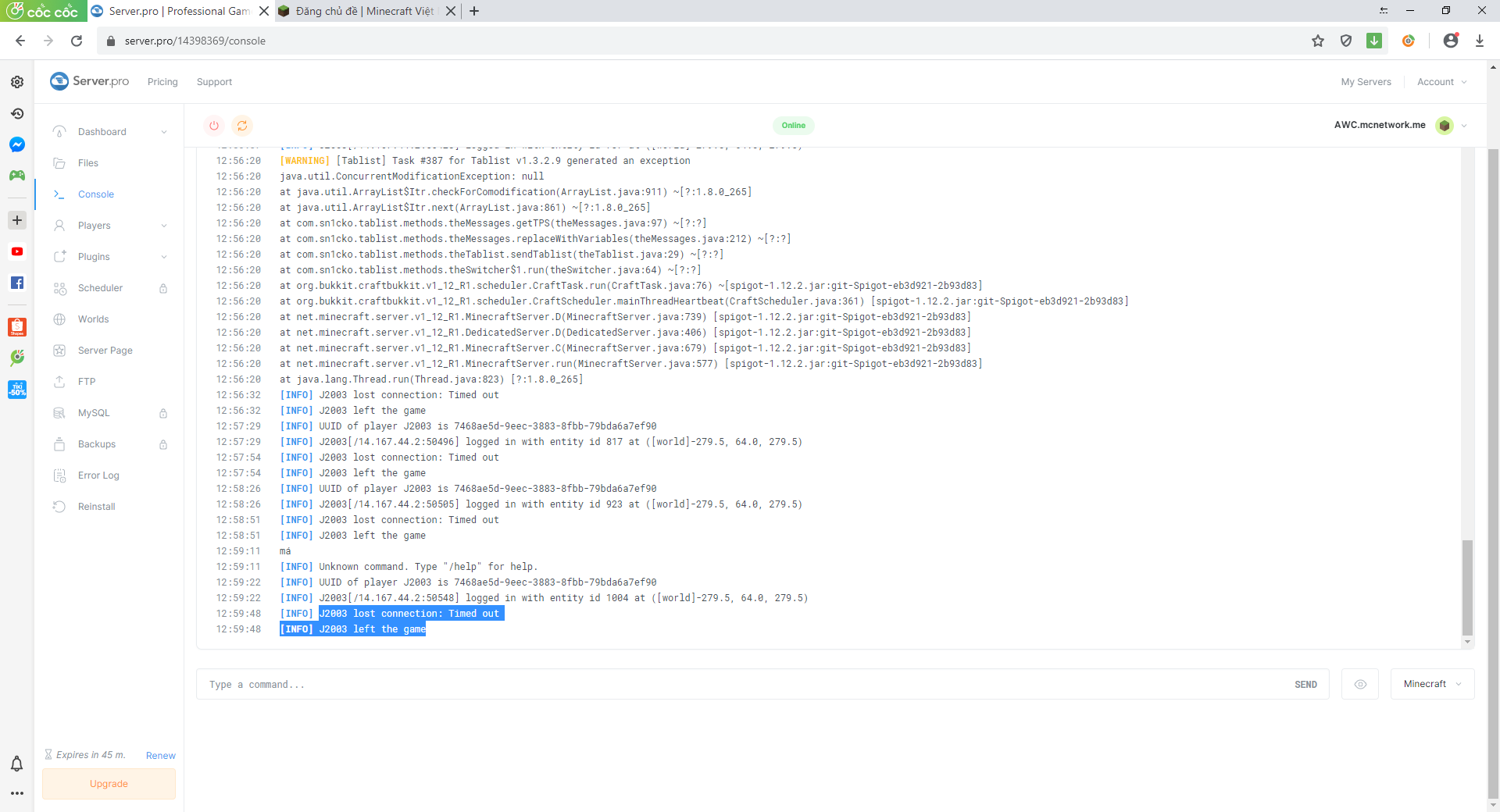
Task: Click the 'Expires in 45 m.' text
Action: pyautogui.click(x=91, y=755)
